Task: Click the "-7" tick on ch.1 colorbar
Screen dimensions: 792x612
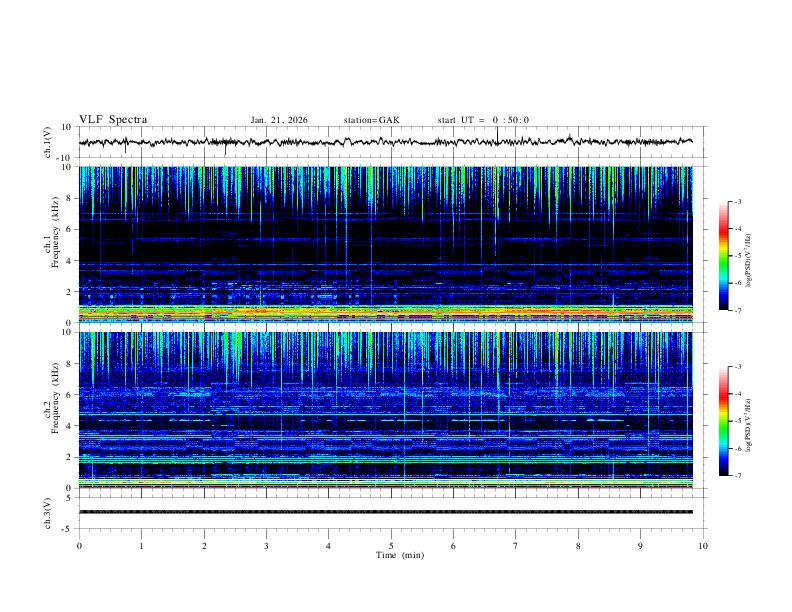Action: click(737, 311)
